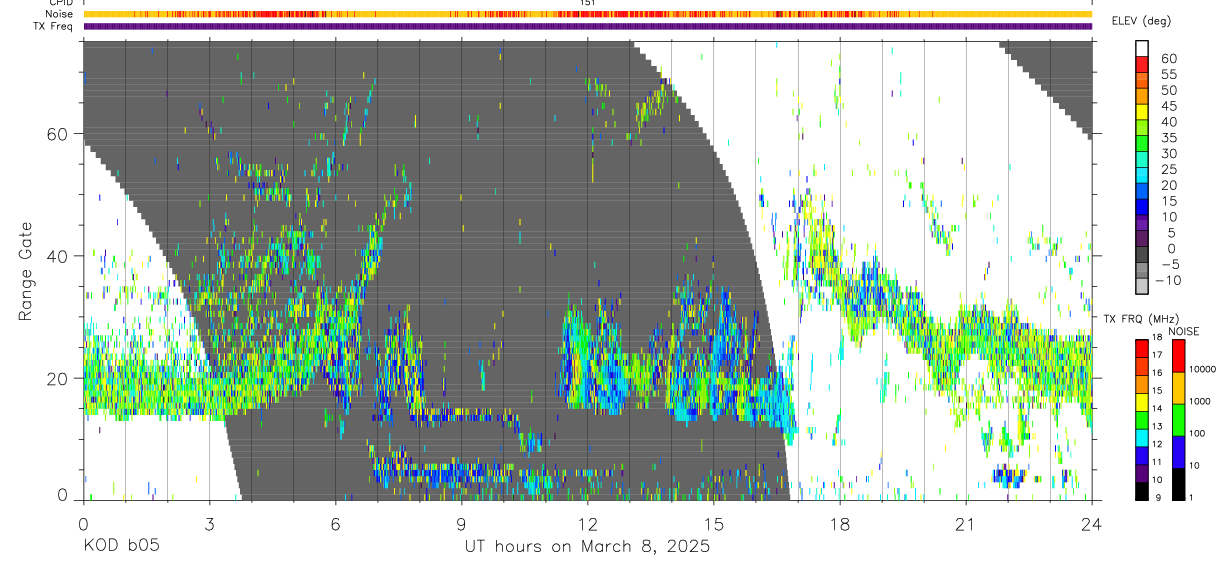Select the black bottom segment of the TX FRQ bar
This screenshot has height=567, width=1228.
(1142, 492)
